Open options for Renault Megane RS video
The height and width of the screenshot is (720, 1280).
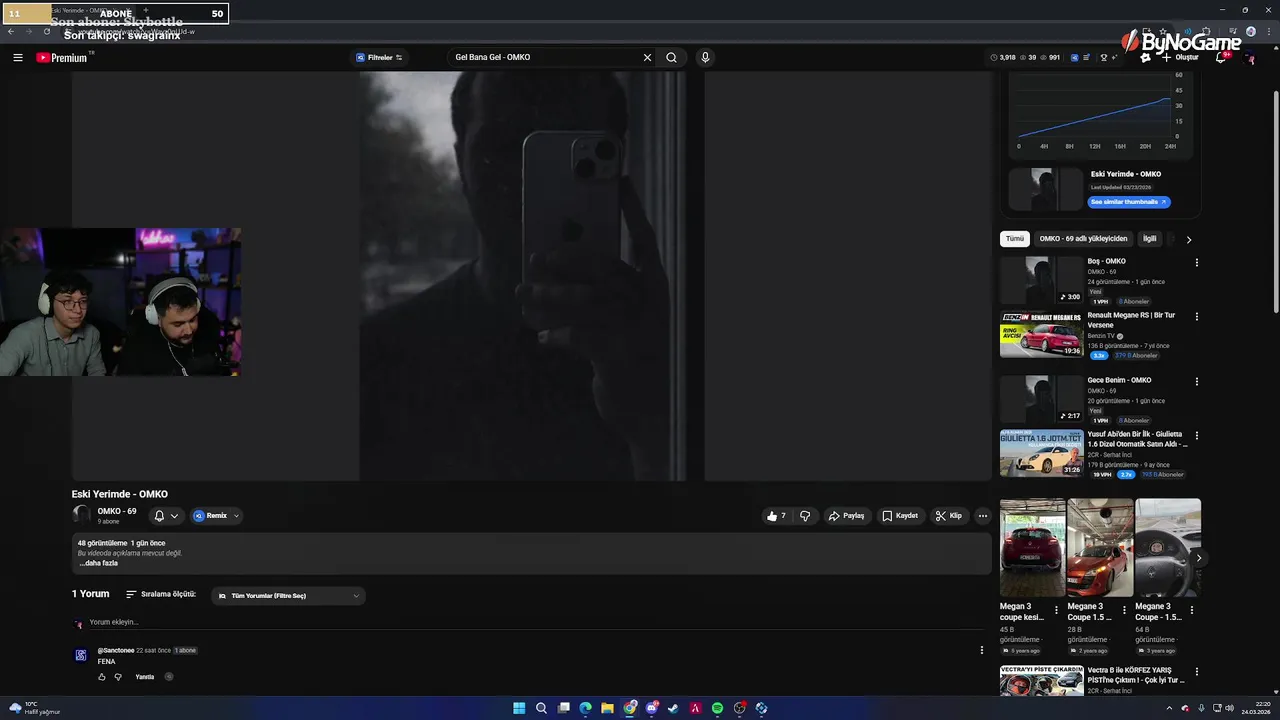(x=1196, y=317)
